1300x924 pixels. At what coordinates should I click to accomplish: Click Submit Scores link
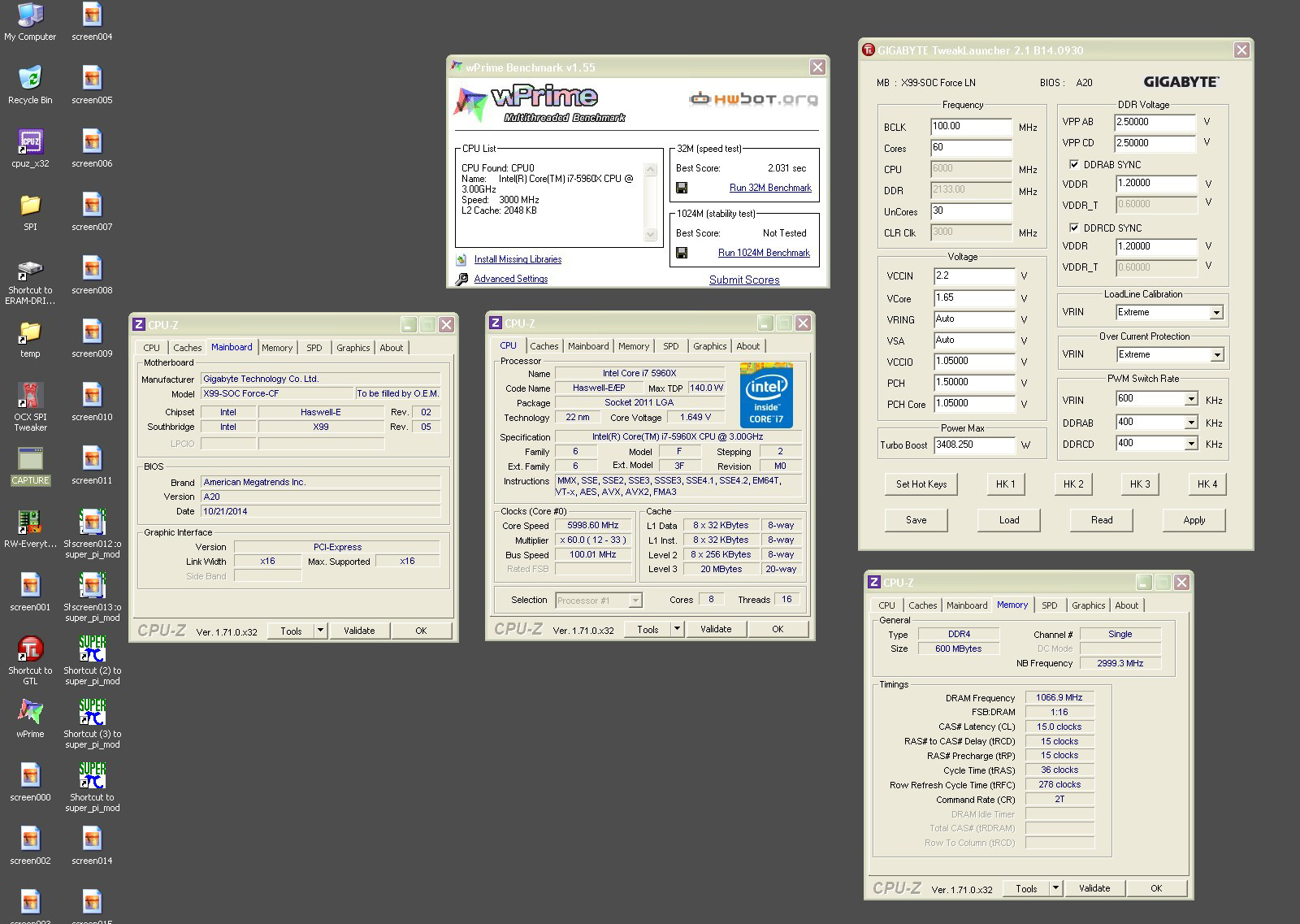(744, 280)
